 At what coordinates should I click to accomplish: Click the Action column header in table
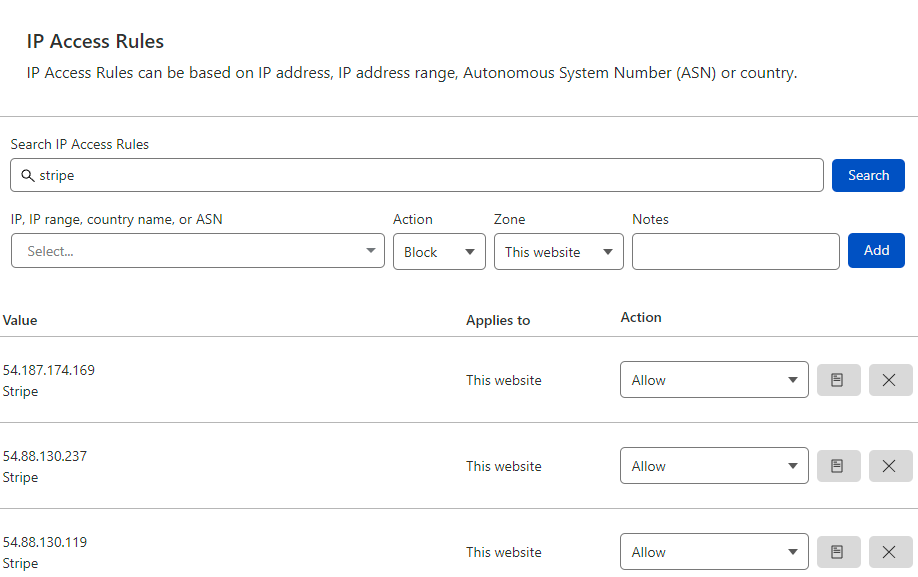coord(641,317)
